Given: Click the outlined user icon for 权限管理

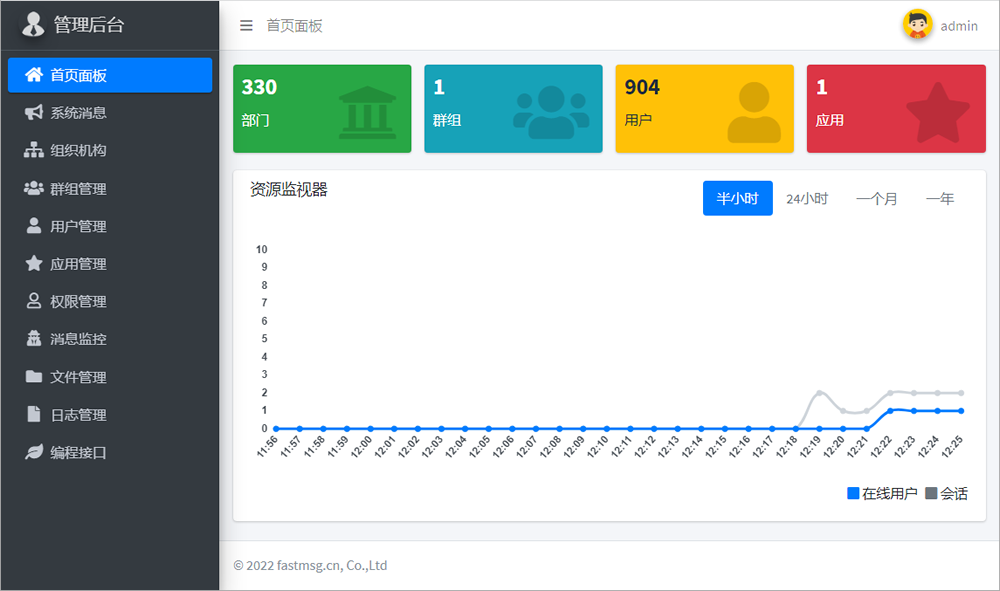Looking at the screenshot, I should click(x=34, y=301).
